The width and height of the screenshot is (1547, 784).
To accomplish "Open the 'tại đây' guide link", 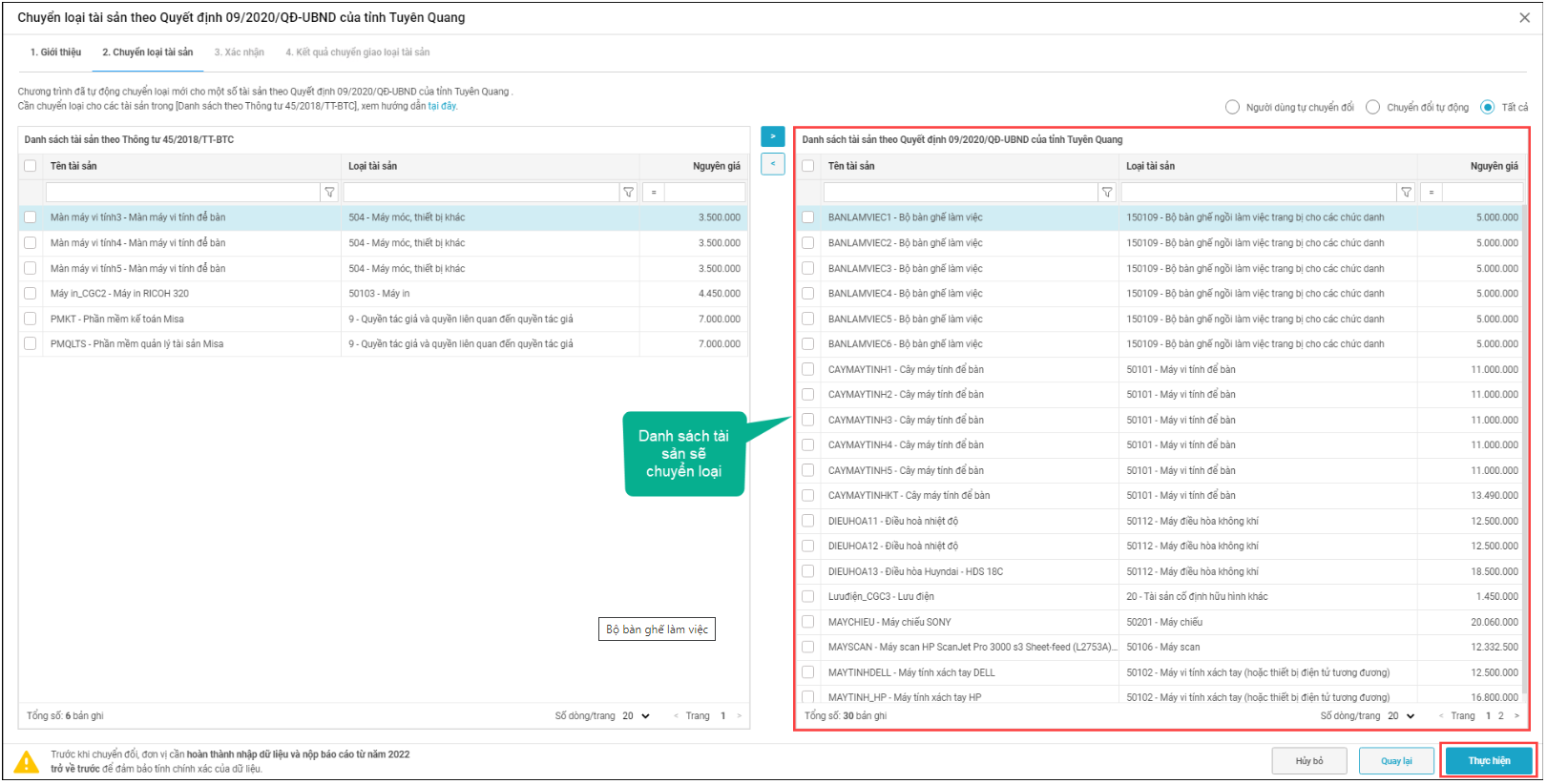I will (442, 106).
